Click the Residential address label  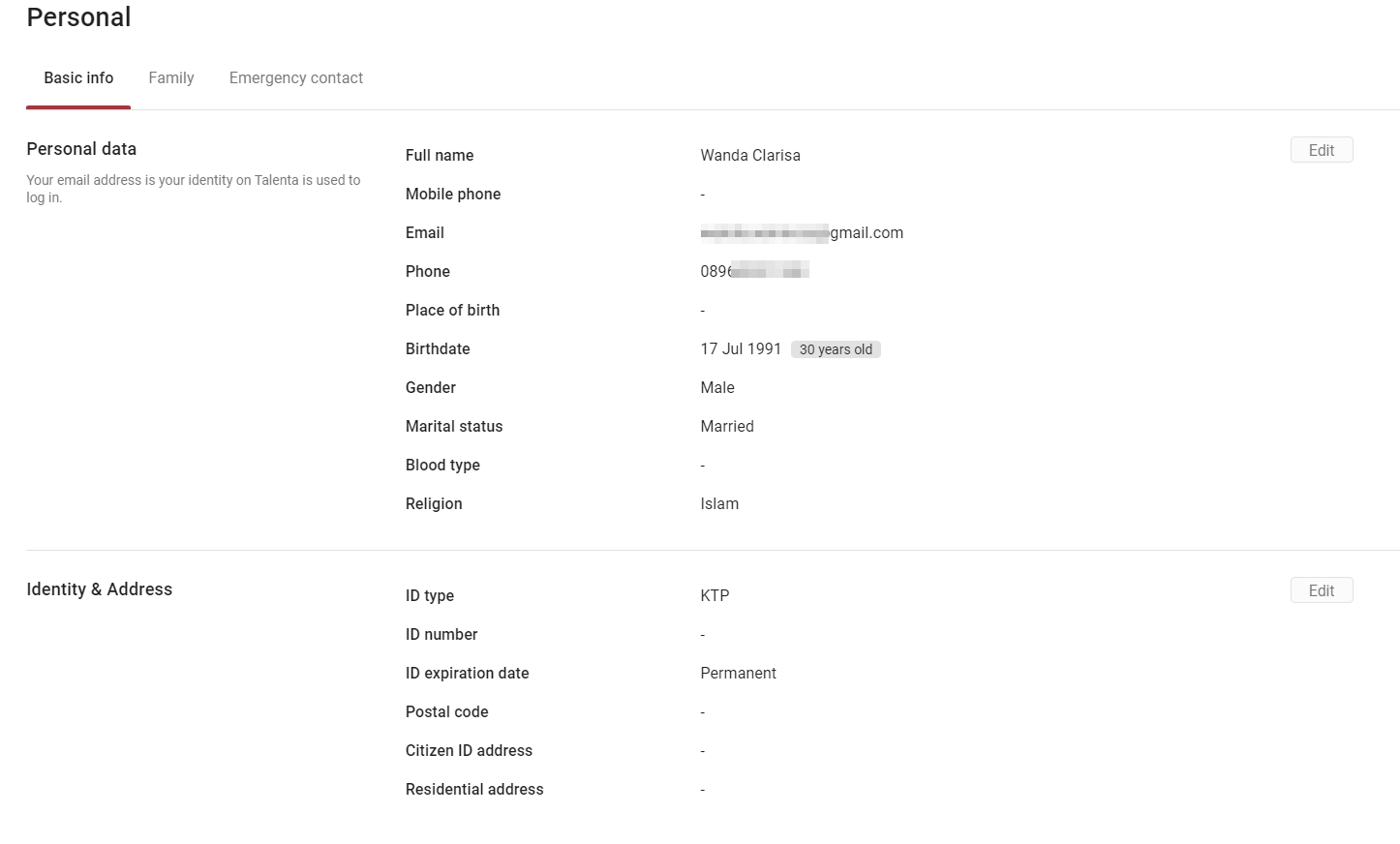pos(473,790)
